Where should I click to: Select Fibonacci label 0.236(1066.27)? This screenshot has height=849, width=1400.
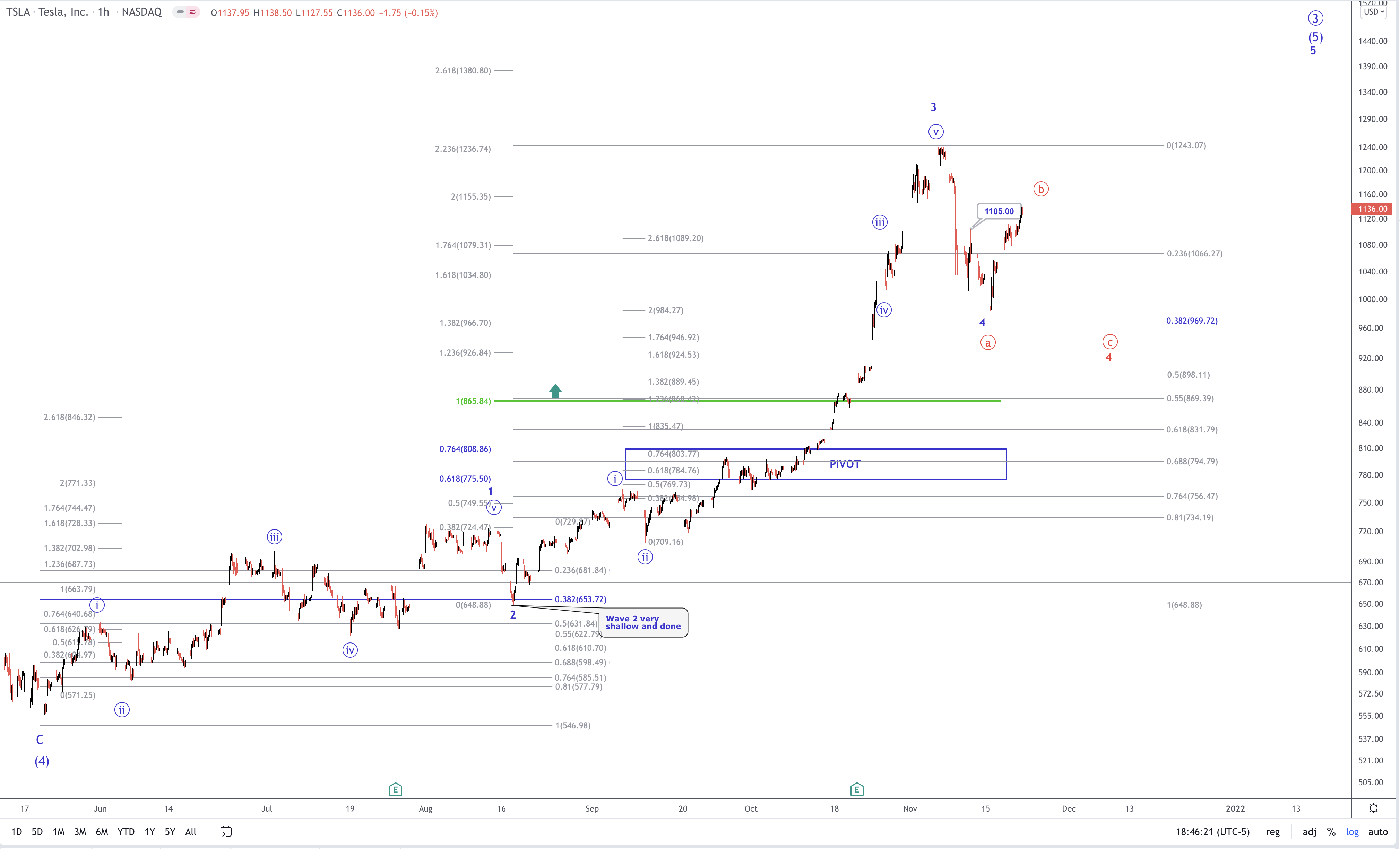pos(1194,253)
